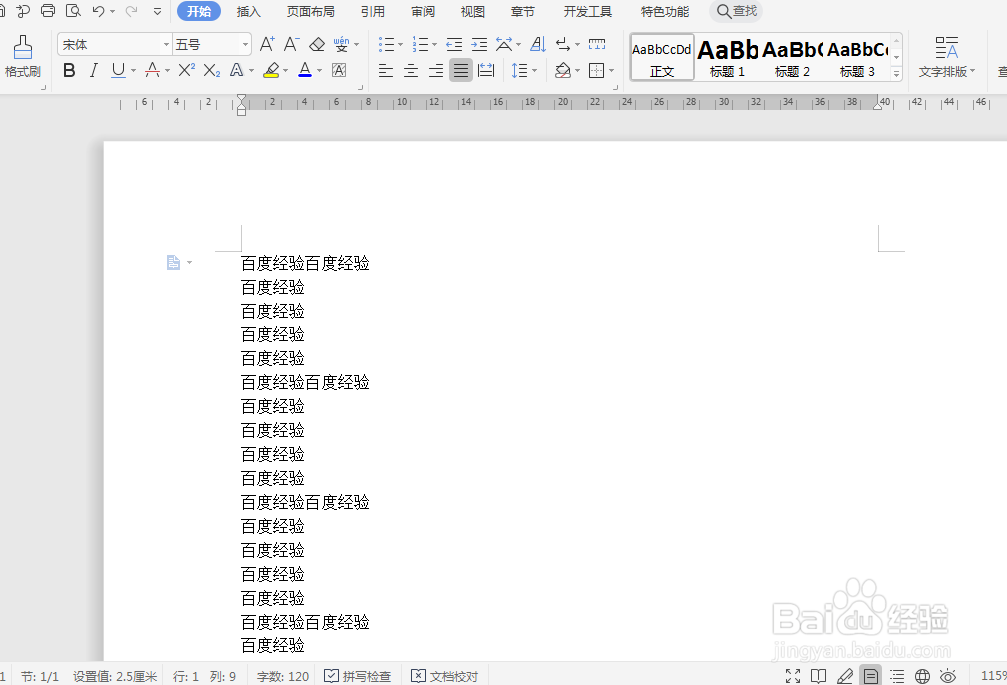Toggle italic formatting
The image size is (1007, 685).
click(x=92, y=70)
